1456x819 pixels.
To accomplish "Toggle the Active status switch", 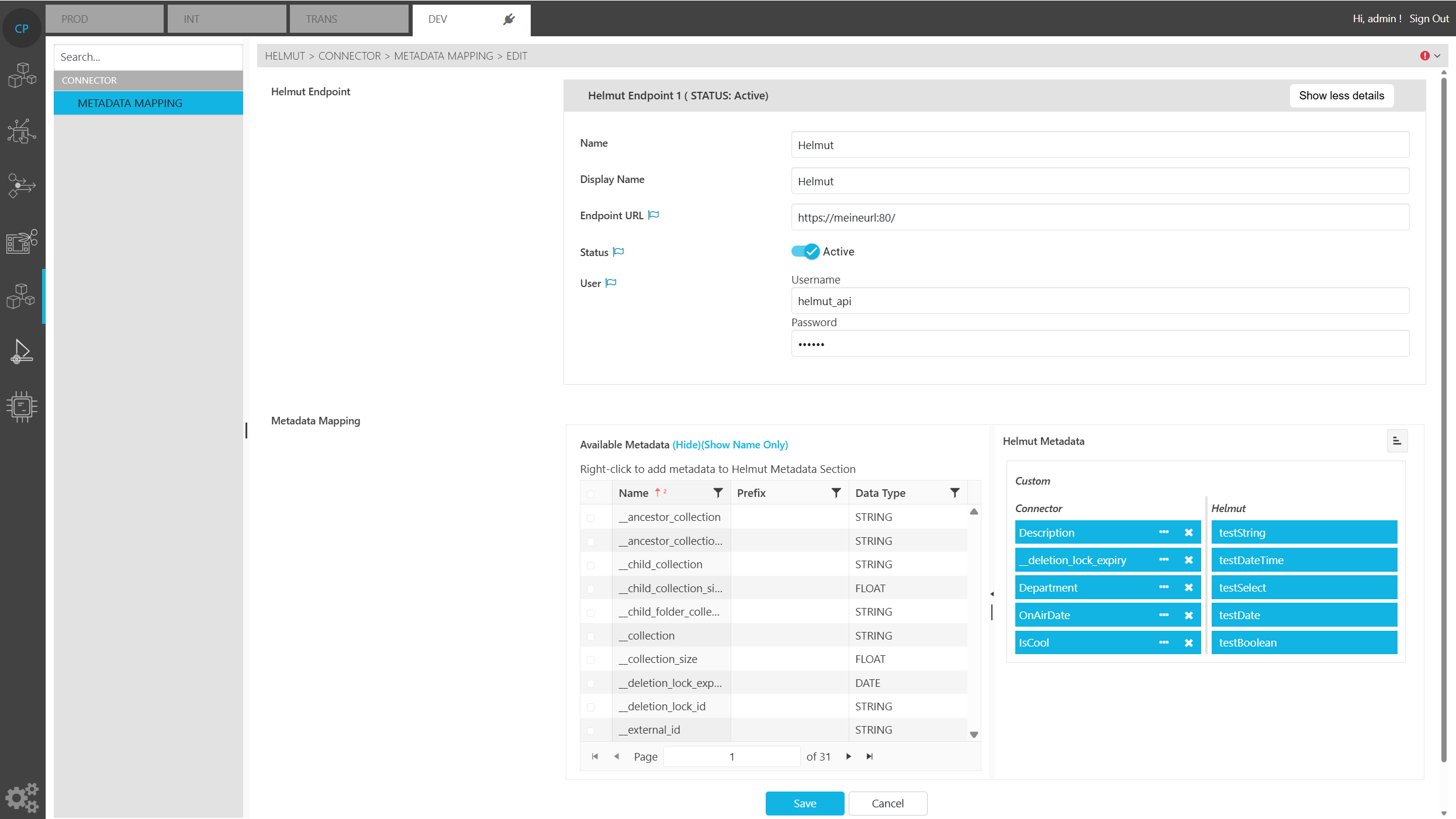I will [x=805, y=251].
